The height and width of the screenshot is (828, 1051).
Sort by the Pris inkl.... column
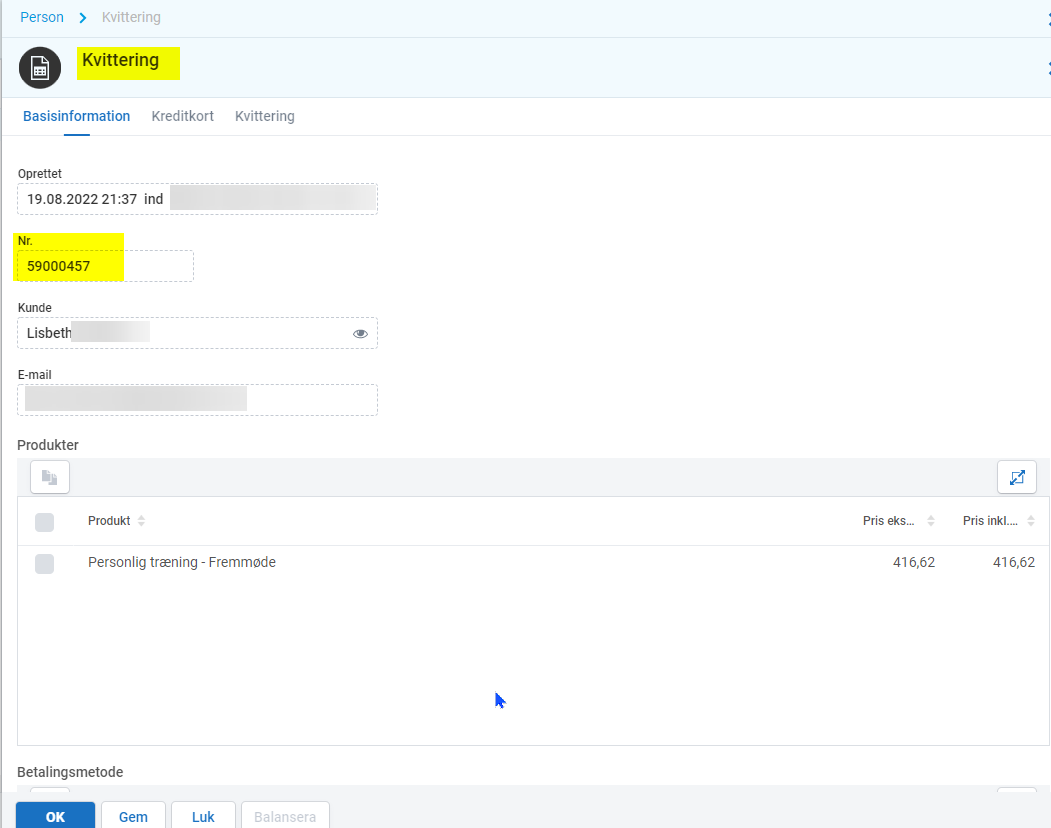click(999, 521)
